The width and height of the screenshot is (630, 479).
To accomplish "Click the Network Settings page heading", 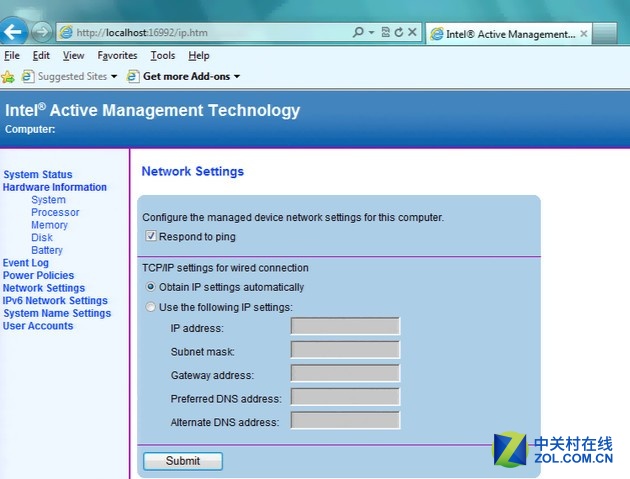I will coord(193,171).
